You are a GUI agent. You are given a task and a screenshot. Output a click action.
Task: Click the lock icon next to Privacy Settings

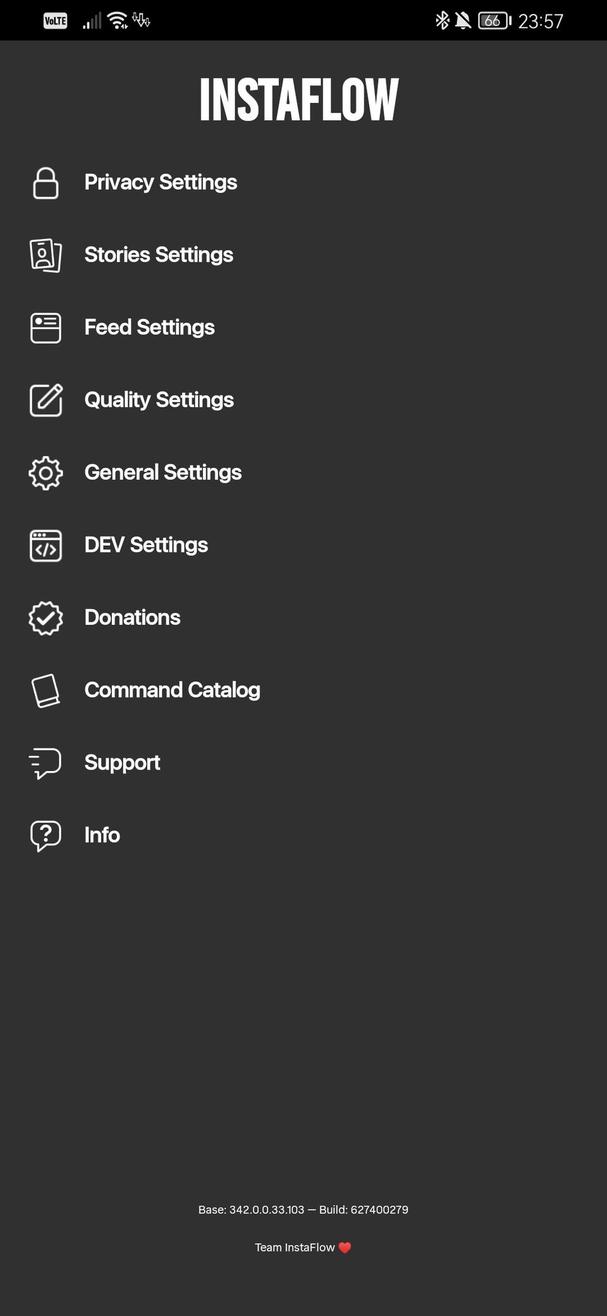coord(45,183)
